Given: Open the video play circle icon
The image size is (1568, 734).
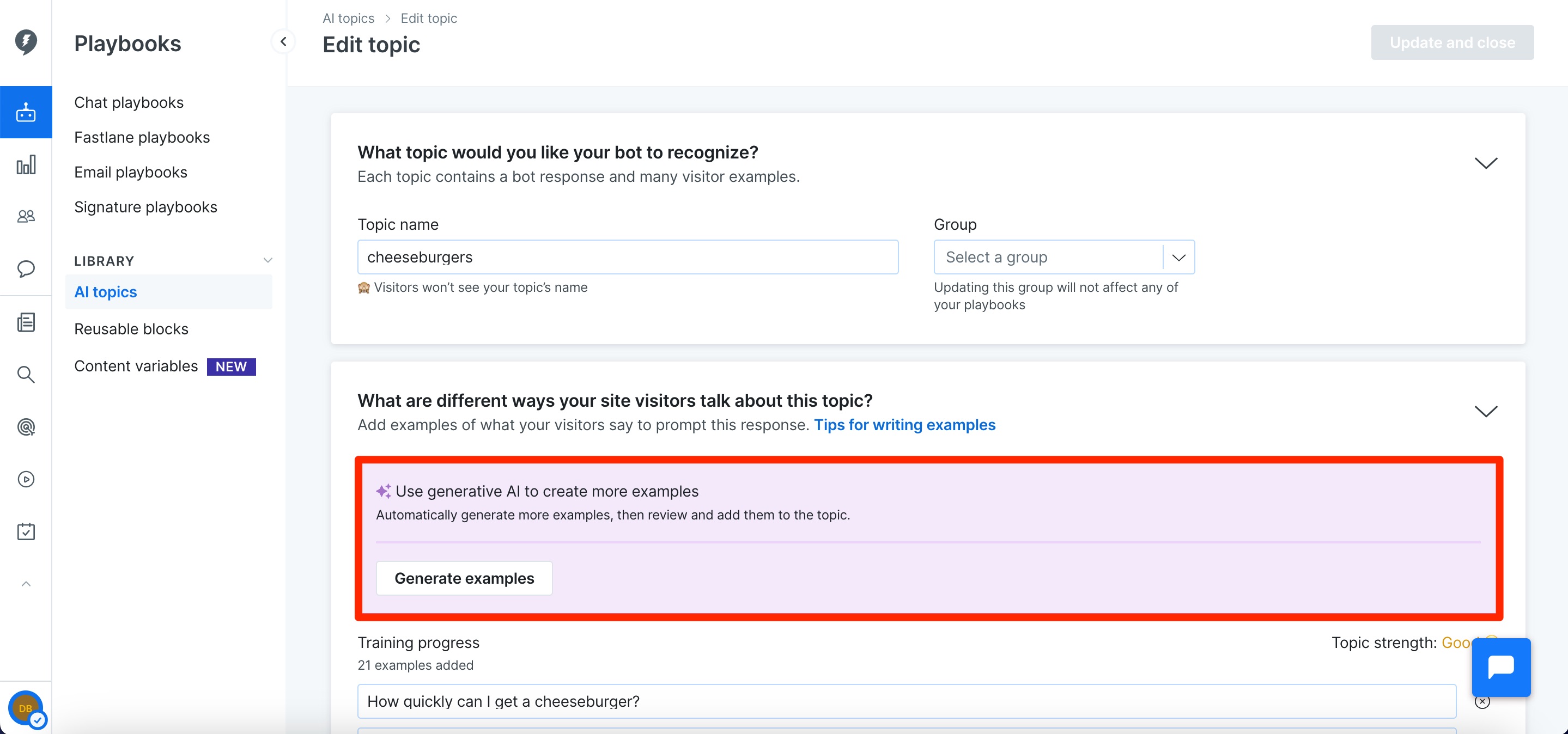Looking at the screenshot, I should click(26, 479).
